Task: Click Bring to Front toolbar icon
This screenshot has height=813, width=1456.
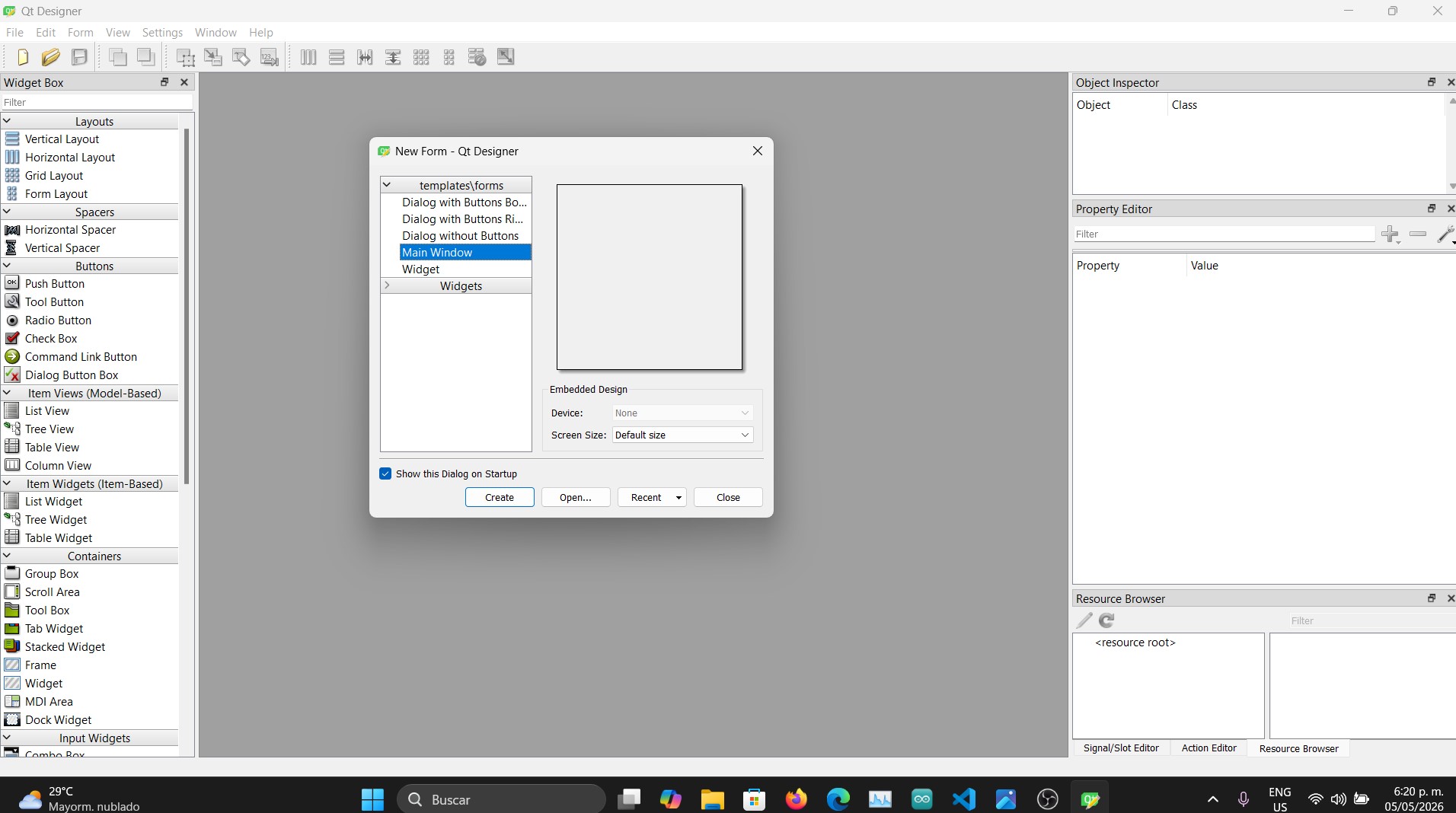Action: (145, 57)
